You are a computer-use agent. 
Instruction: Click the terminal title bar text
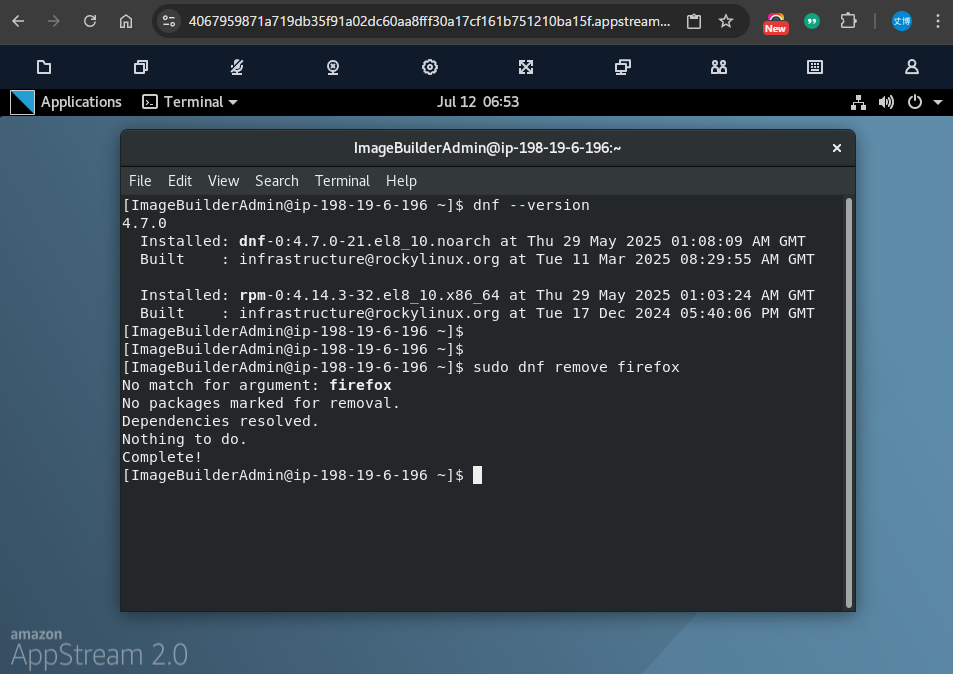click(487, 148)
